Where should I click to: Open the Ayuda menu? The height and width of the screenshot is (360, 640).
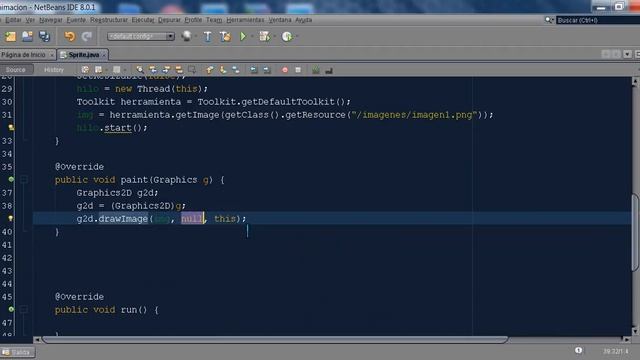303,20
